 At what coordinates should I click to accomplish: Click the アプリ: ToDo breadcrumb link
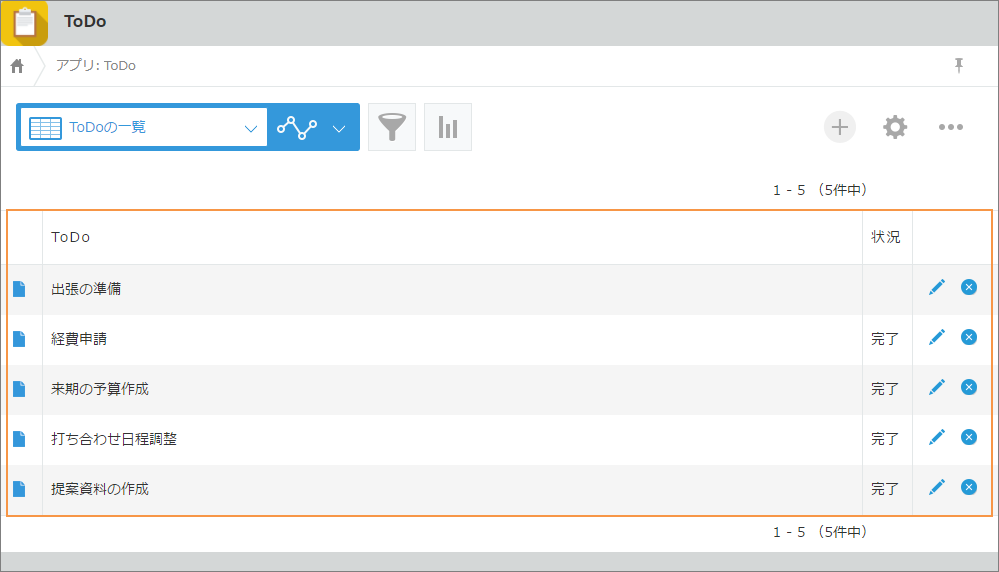coord(96,66)
